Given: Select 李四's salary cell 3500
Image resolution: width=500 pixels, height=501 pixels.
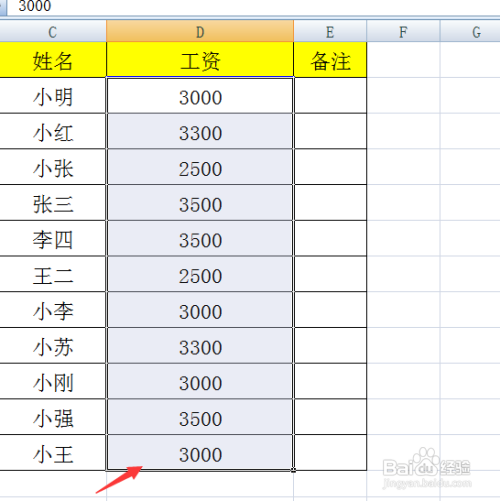Looking at the screenshot, I should coord(200,238).
